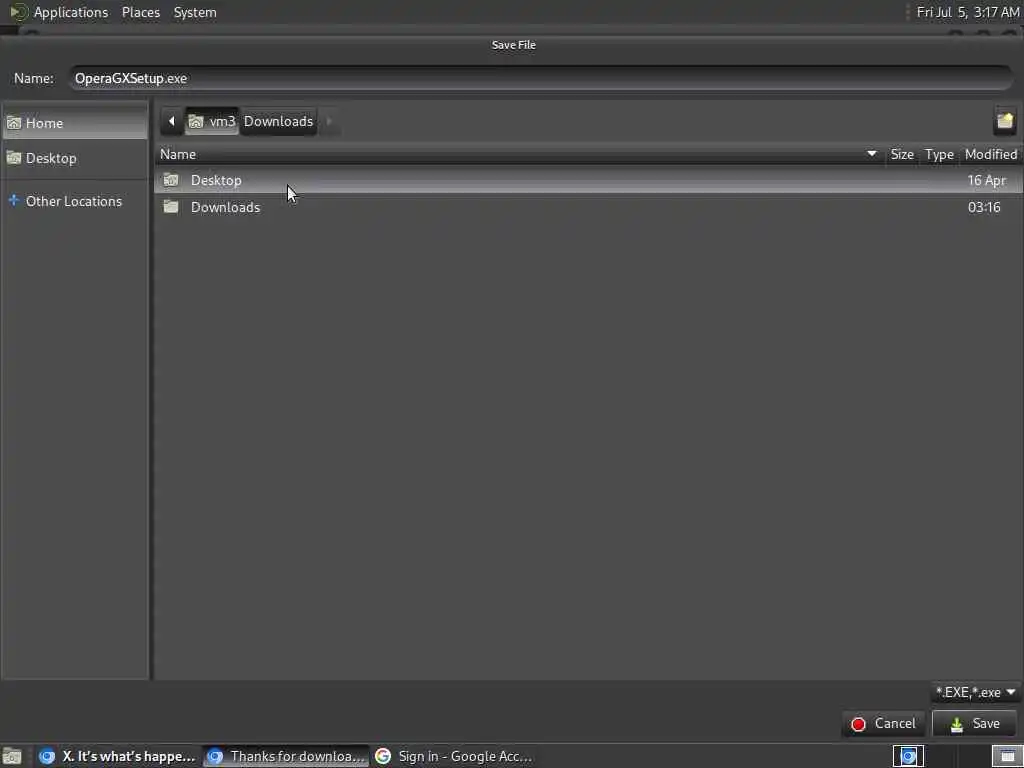Click the Cancel button
The height and width of the screenshot is (768, 1024).
[883, 724]
